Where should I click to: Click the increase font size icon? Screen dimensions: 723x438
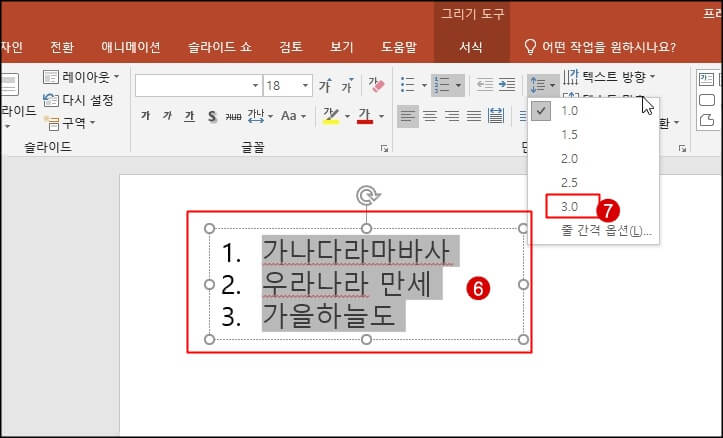tap(325, 85)
